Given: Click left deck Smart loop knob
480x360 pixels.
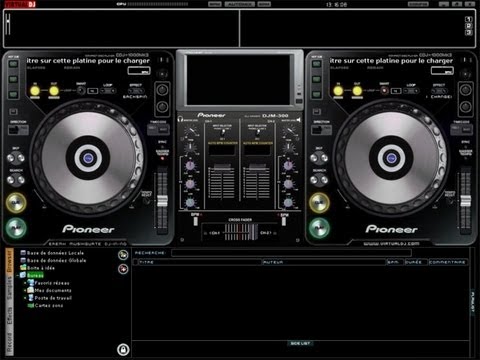Looking at the screenshot, I should 81,90.
